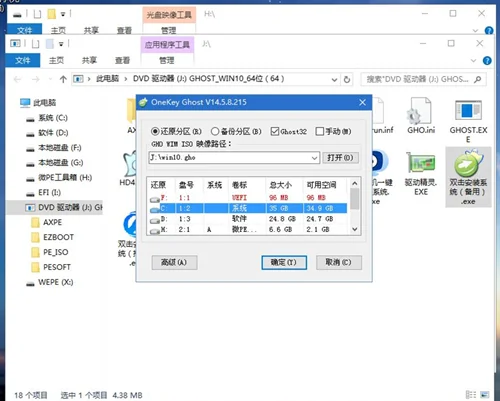Click the 应用程序工具 contextual tab

(167, 45)
